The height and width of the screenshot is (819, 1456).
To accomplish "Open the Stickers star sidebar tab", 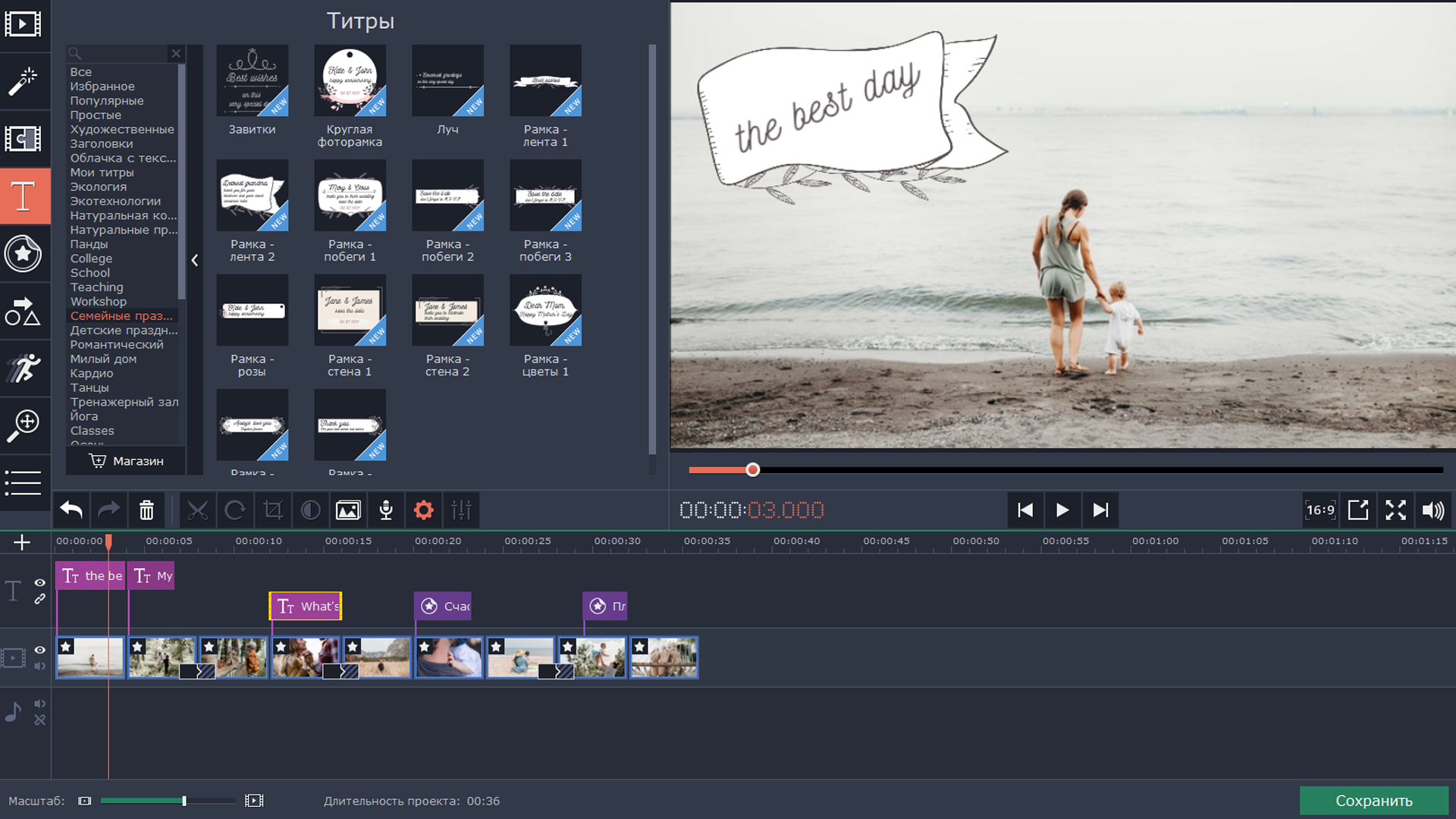I will click(x=24, y=253).
